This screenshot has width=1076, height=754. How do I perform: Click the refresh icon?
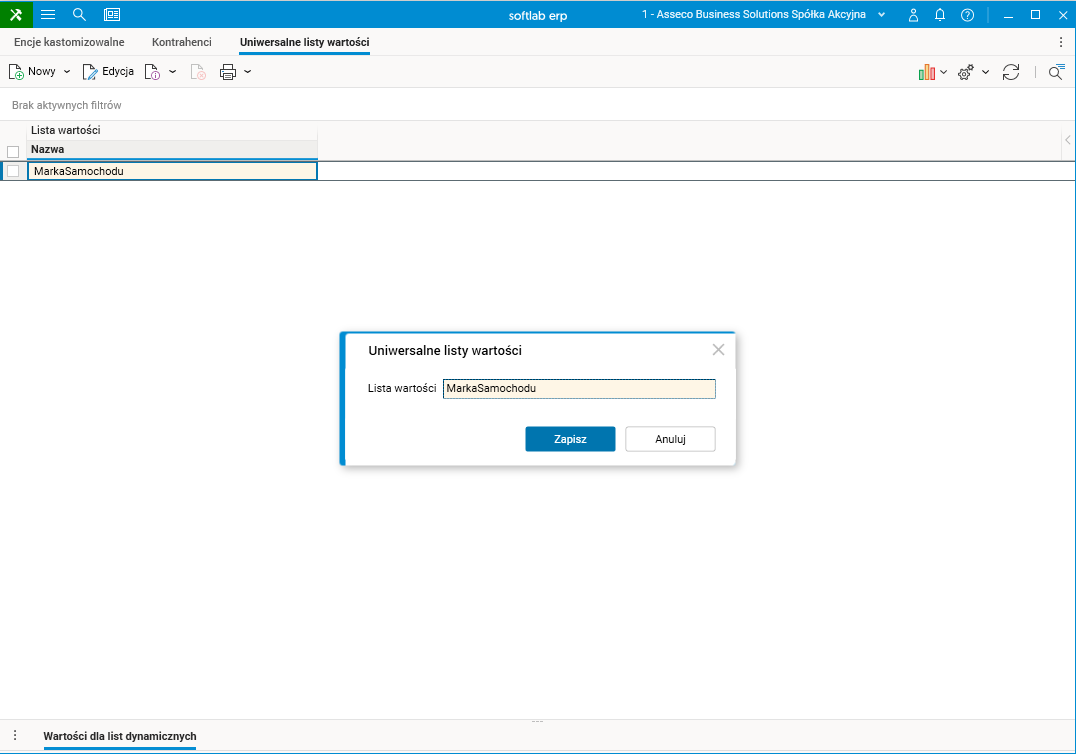[x=1011, y=72]
